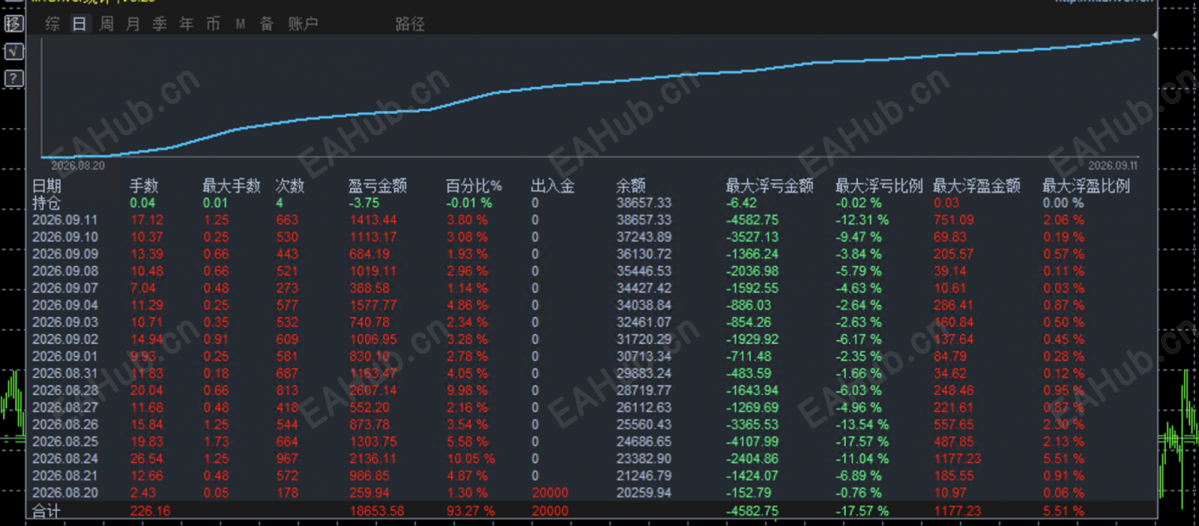Select the 2026.08.21 date row

tap(64, 474)
